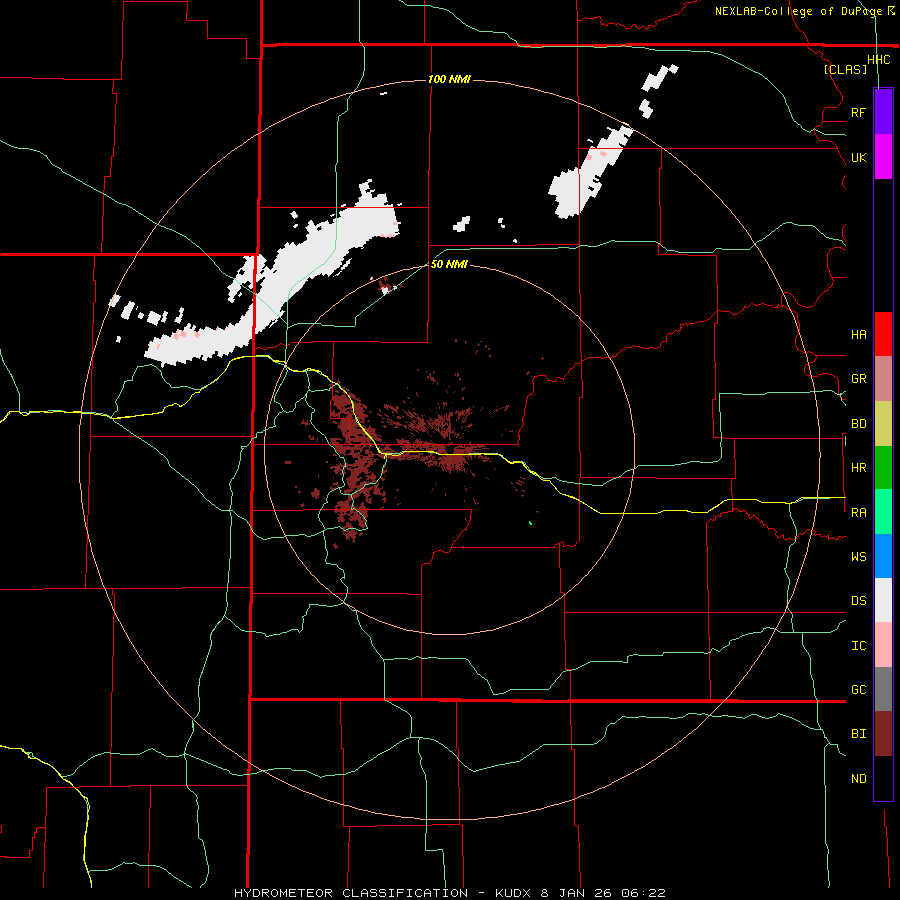This screenshot has height=900, width=900.
Task: Click the UK magenta legend swatch
Action: (883, 157)
